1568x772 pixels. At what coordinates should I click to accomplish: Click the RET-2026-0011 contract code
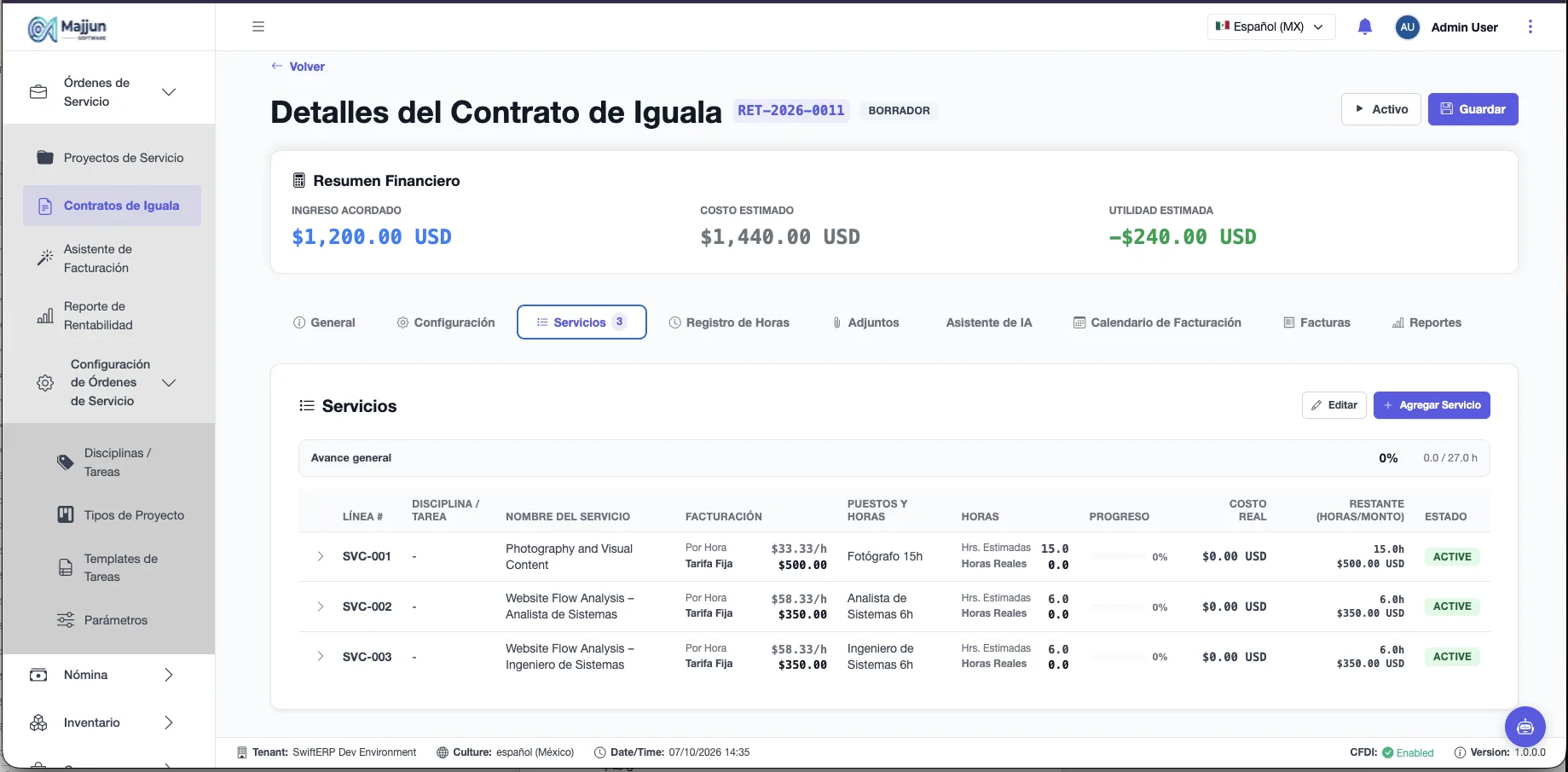tap(791, 110)
